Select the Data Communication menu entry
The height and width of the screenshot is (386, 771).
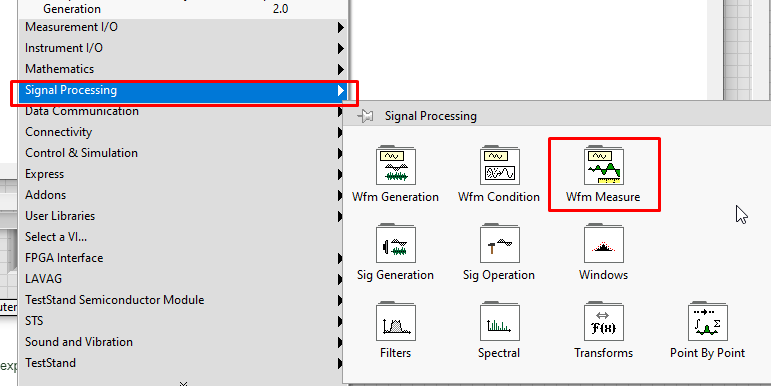click(182, 111)
